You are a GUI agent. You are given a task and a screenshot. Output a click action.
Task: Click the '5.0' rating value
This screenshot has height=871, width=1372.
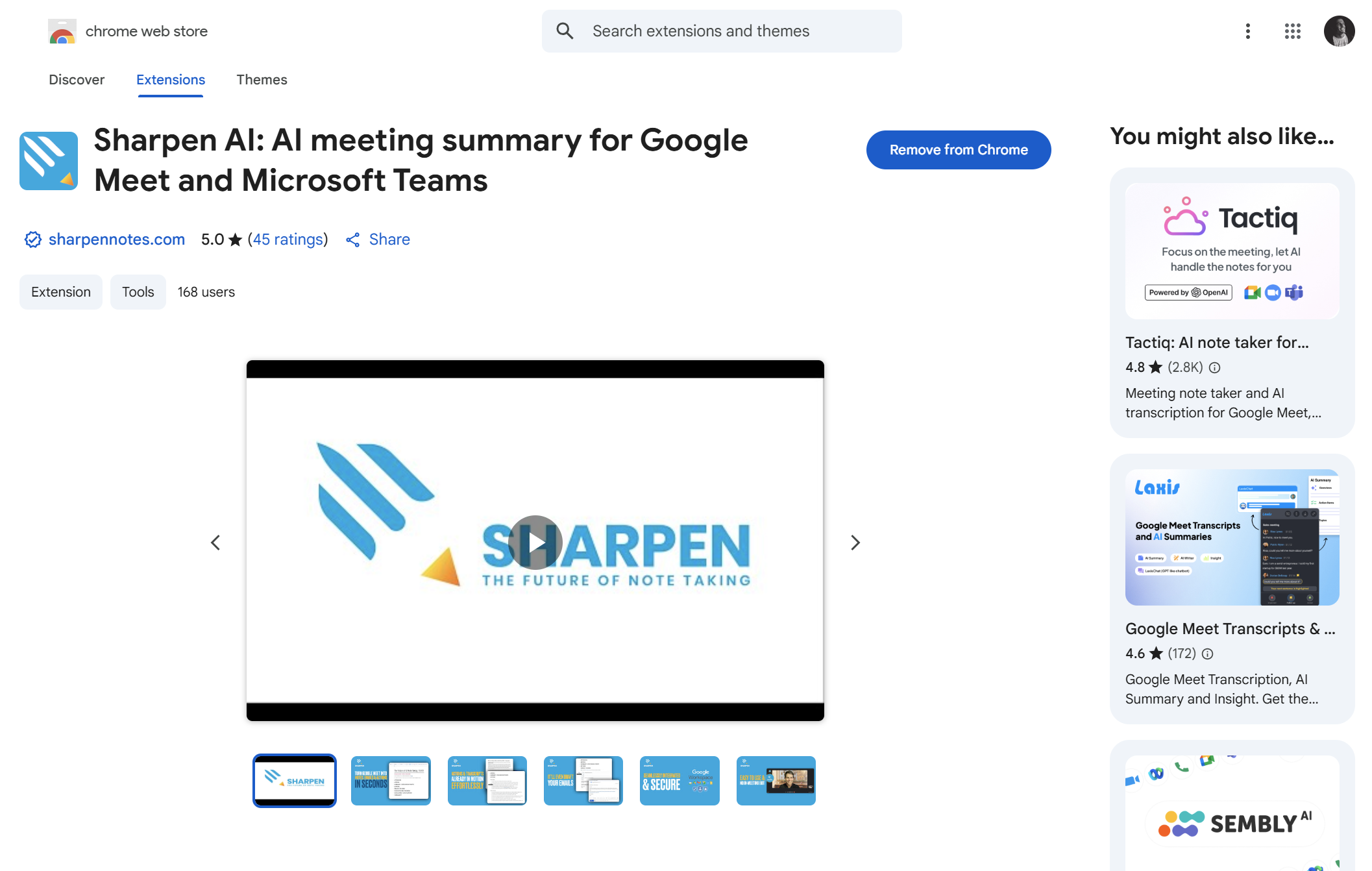click(x=212, y=239)
